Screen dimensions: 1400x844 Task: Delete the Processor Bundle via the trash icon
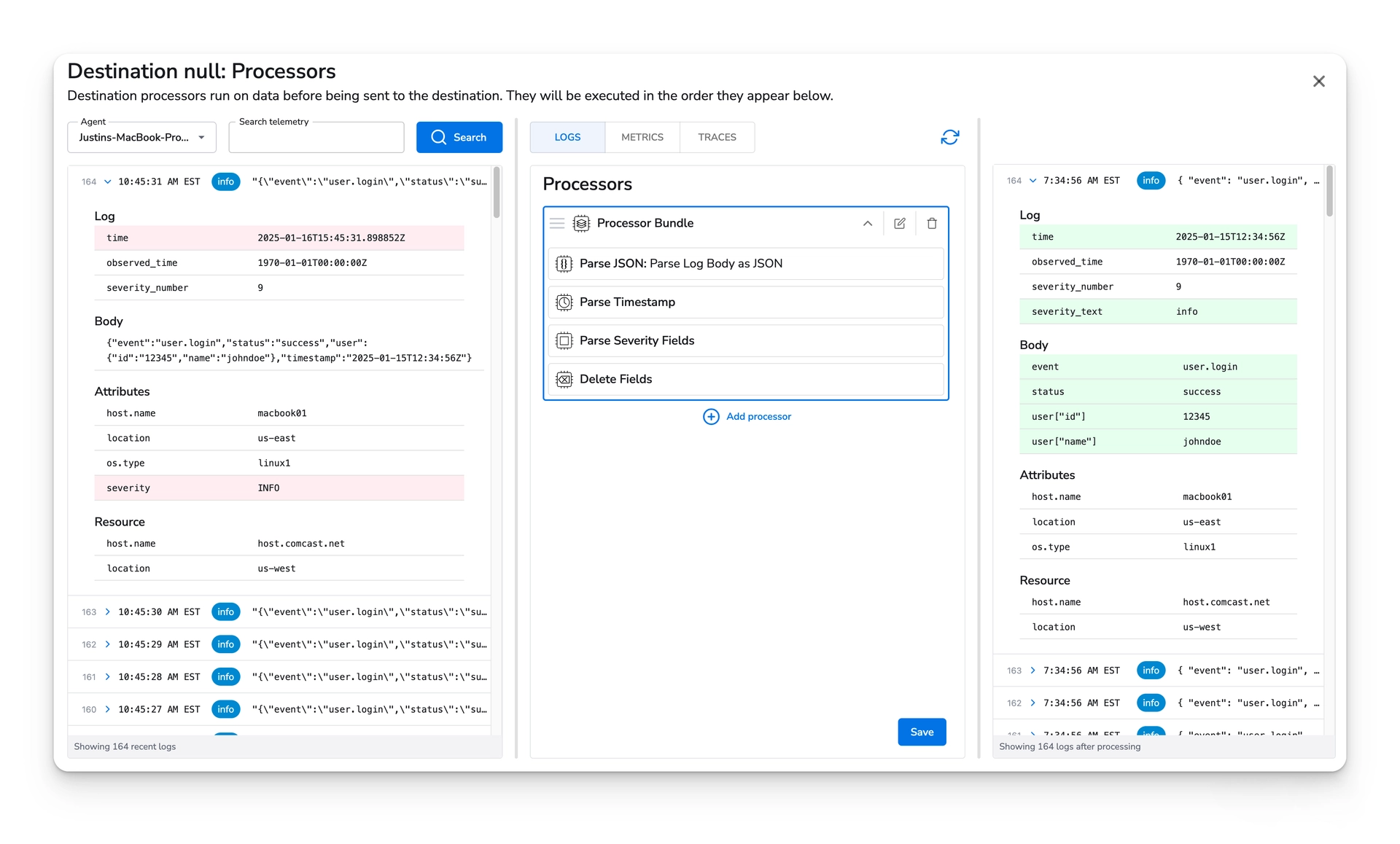click(931, 223)
